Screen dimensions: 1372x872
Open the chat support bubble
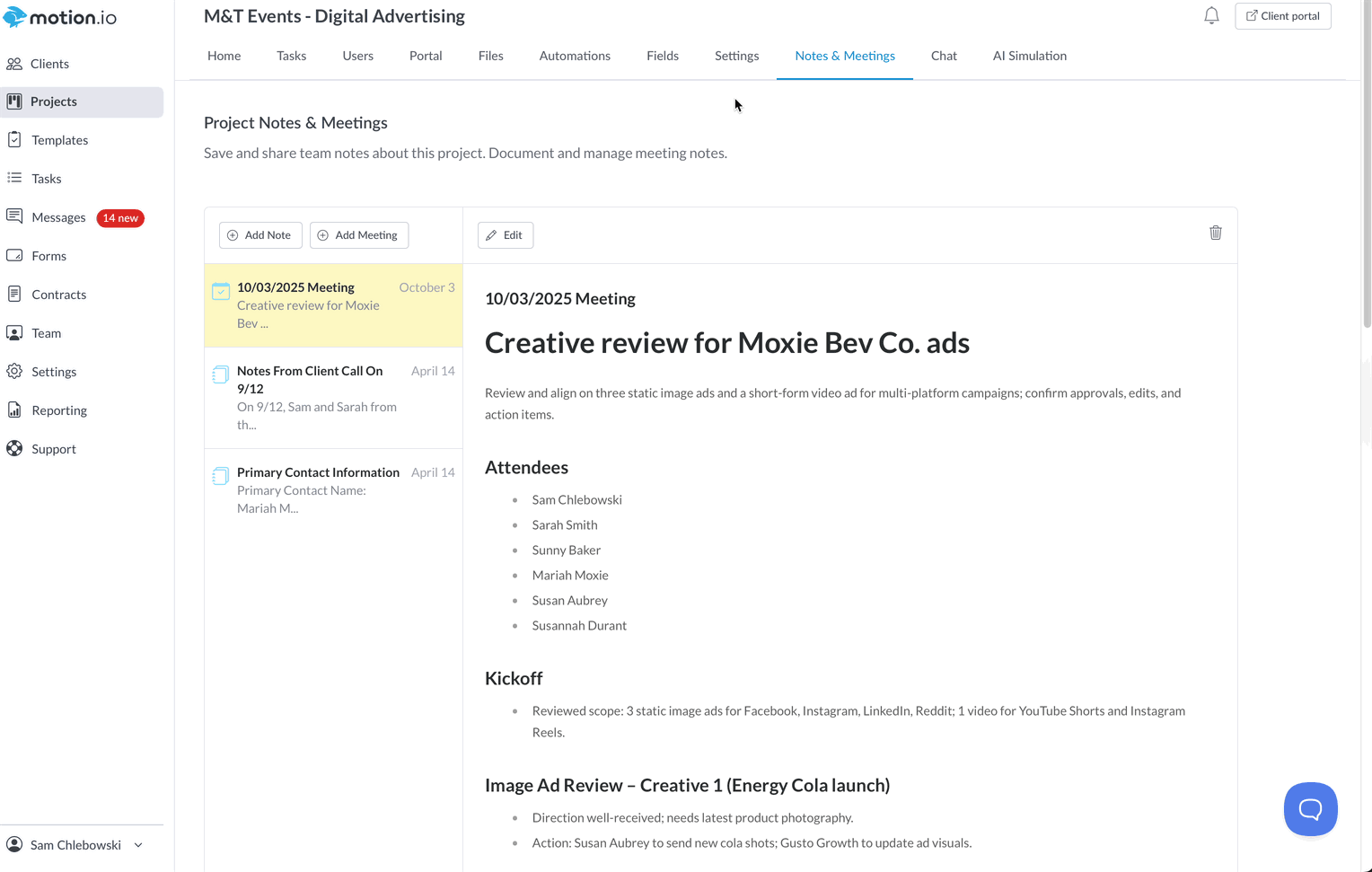[x=1311, y=809]
